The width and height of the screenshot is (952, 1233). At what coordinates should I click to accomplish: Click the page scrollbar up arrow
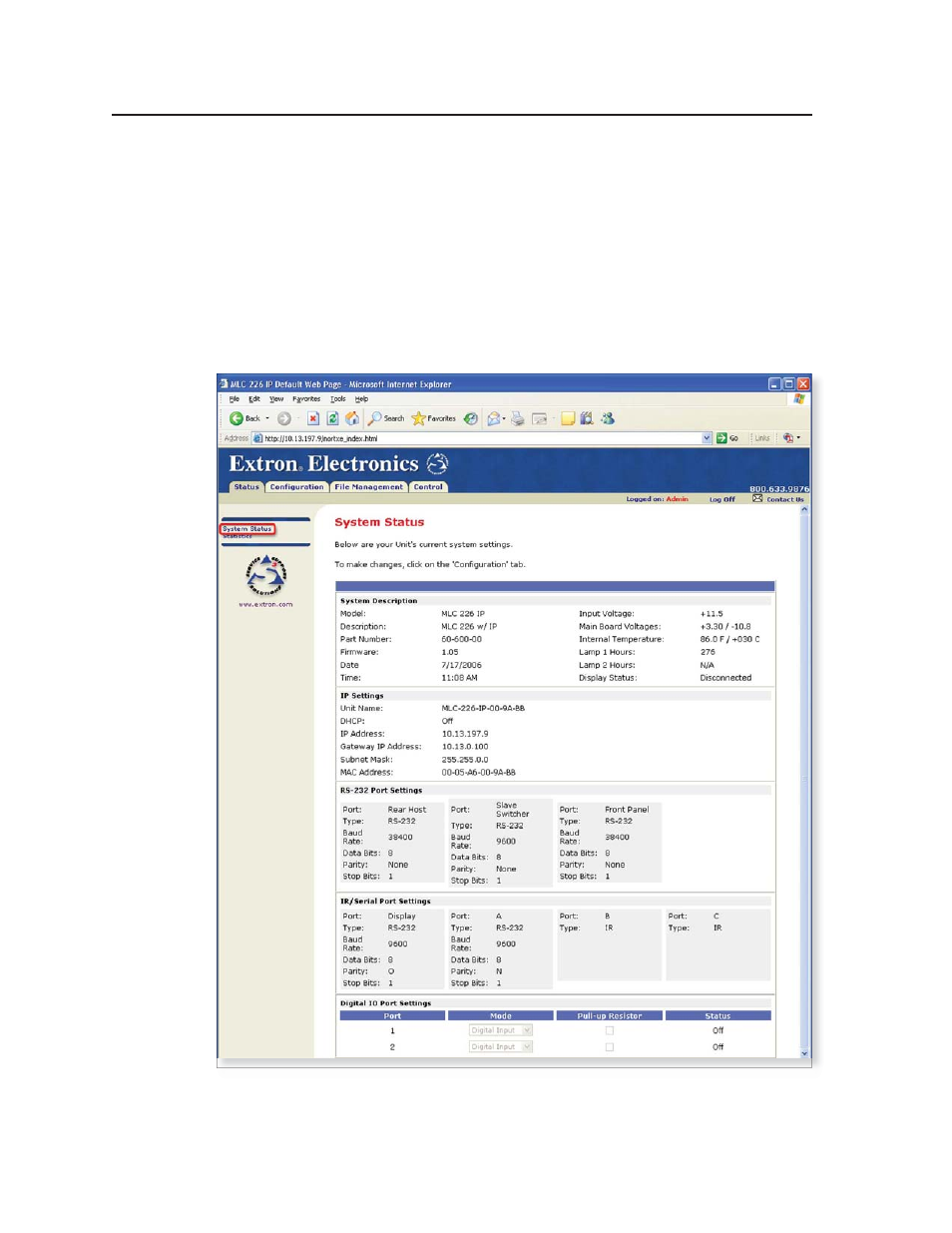[x=804, y=509]
